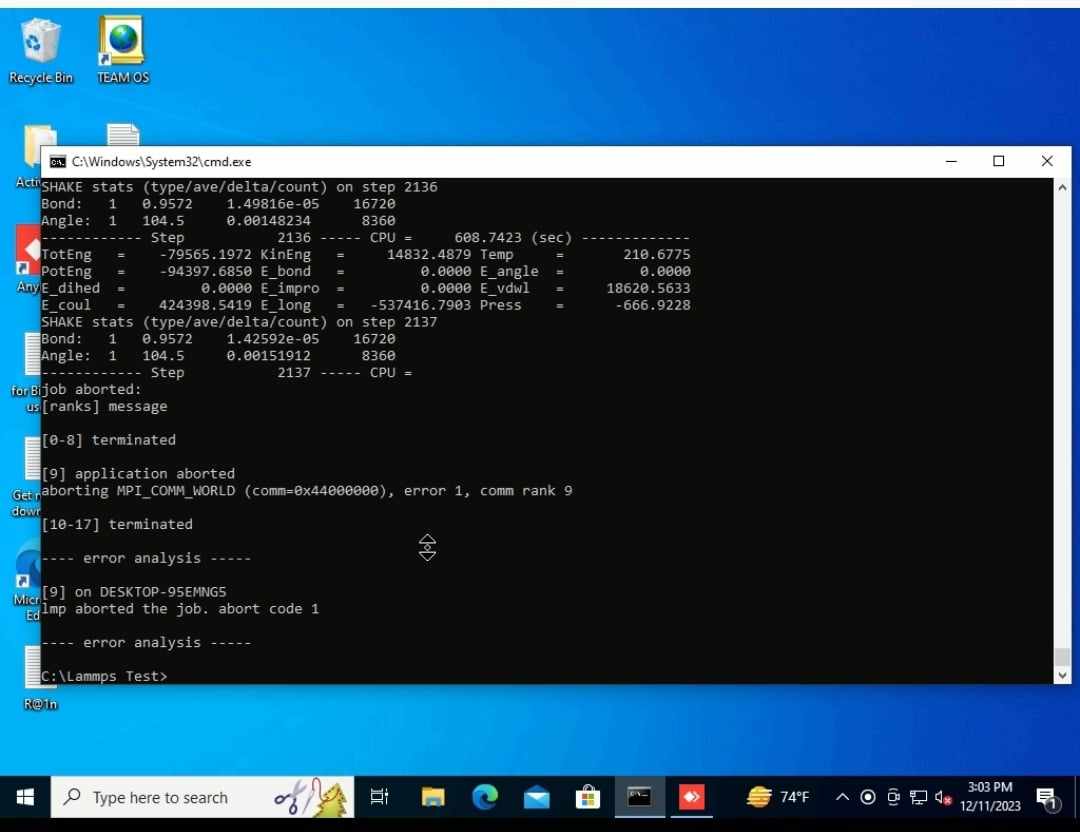Click the cmd.exe title bar icon

pyautogui.click(x=58, y=162)
